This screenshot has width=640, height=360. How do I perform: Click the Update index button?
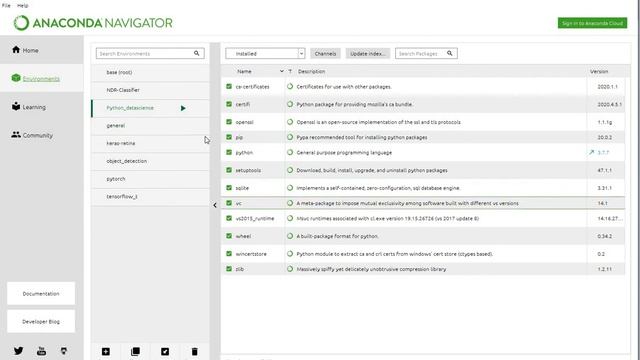click(368, 53)
